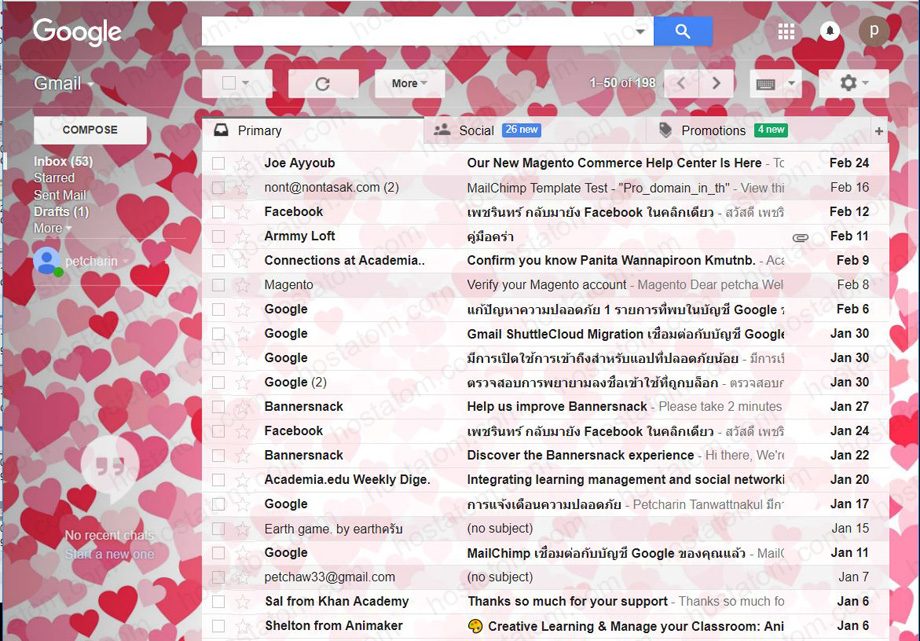Click the search magnifier button
The width and height of the screenshot is (920, 641).
[683, 31]
